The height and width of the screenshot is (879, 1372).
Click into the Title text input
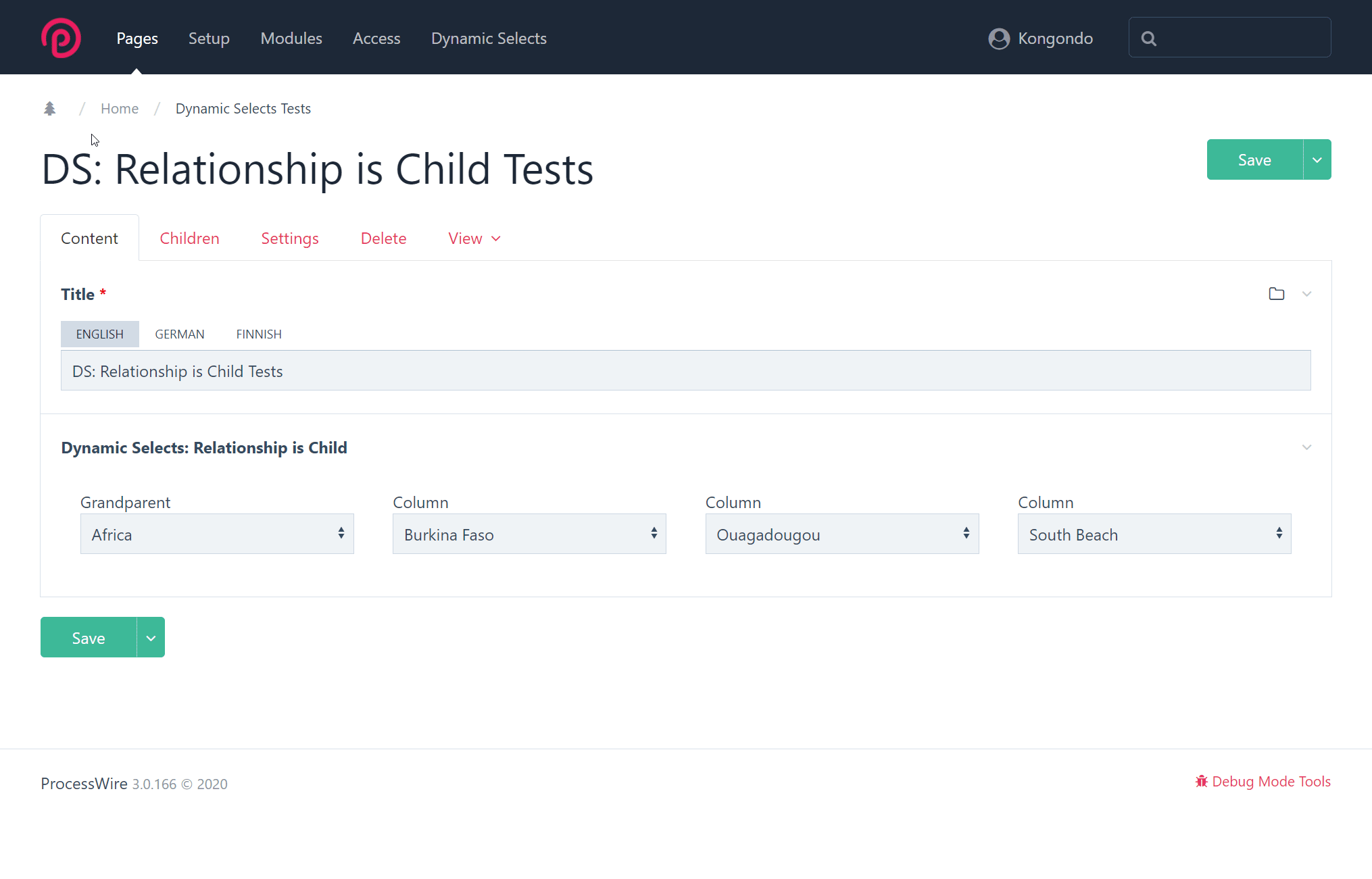(685, 370)
